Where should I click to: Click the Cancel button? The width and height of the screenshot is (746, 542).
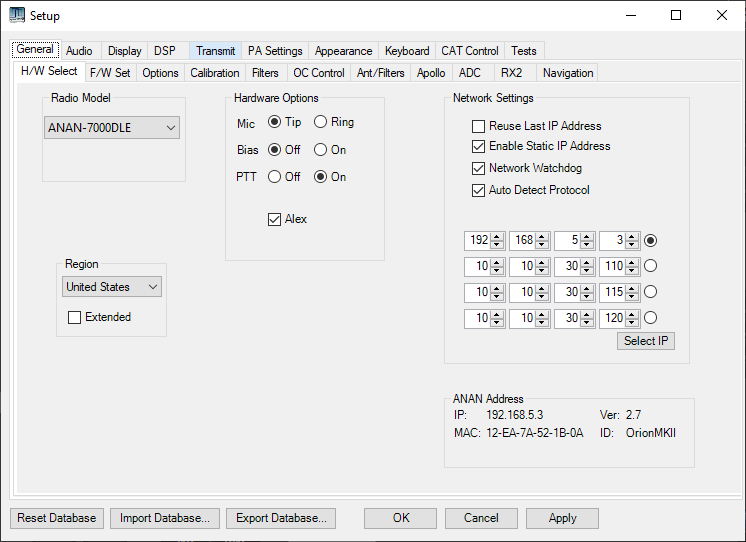(x=481, y=518)
